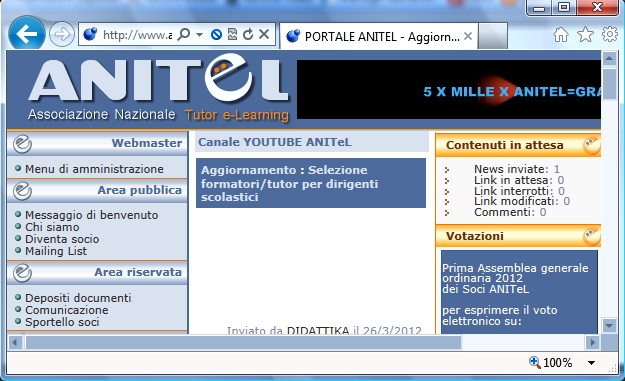Viewport: 625px width, 381px height.
Task: Open the zoom level dropdown arrow
Action: [592, 363]
